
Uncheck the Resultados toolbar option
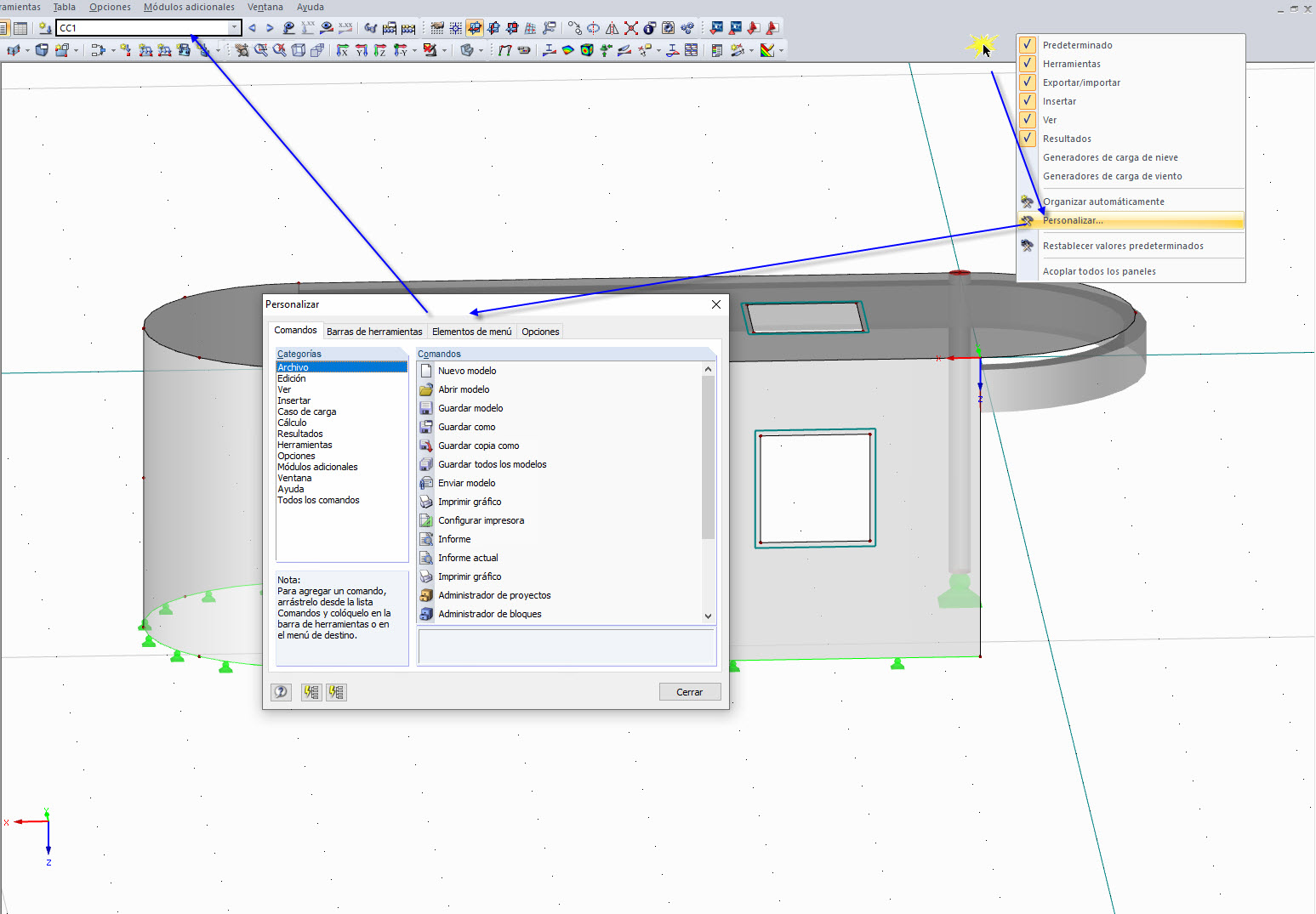coord(1028,139)
